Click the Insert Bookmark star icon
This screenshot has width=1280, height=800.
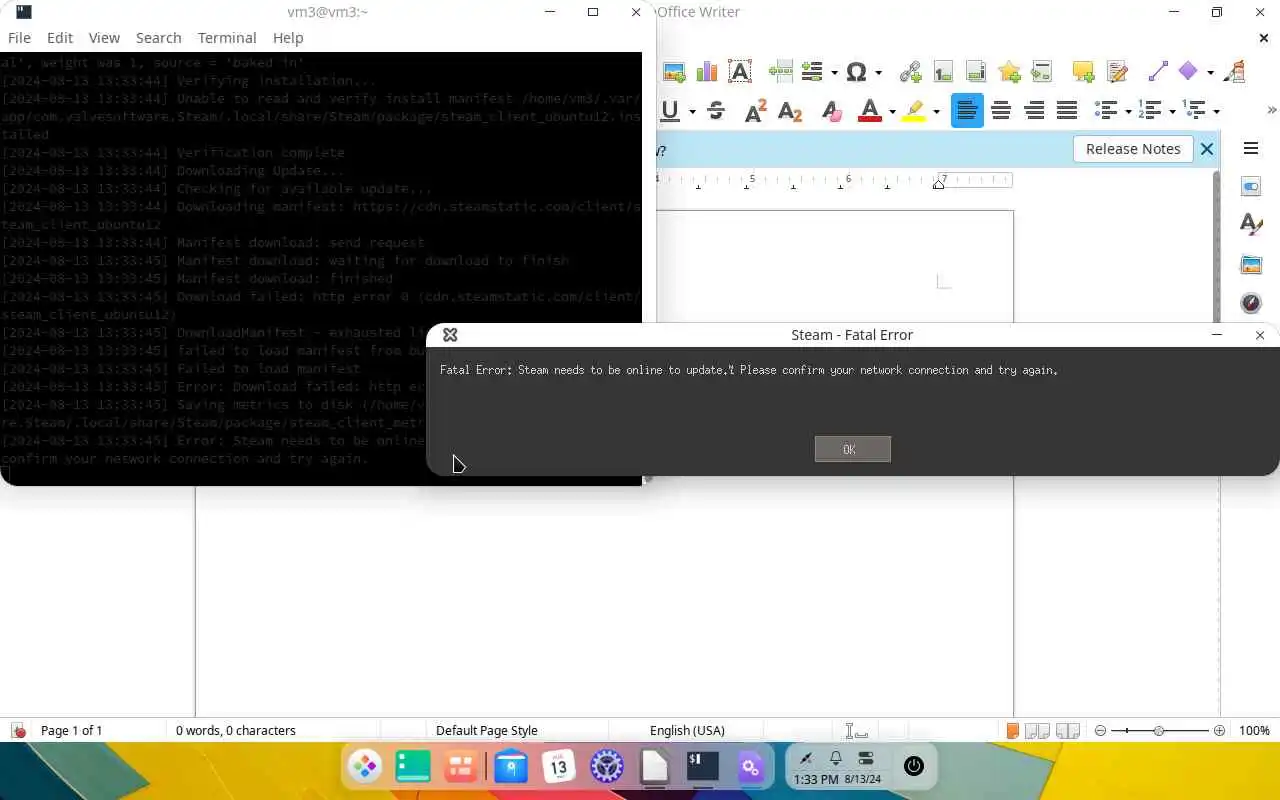click(x=1009, y=72)
